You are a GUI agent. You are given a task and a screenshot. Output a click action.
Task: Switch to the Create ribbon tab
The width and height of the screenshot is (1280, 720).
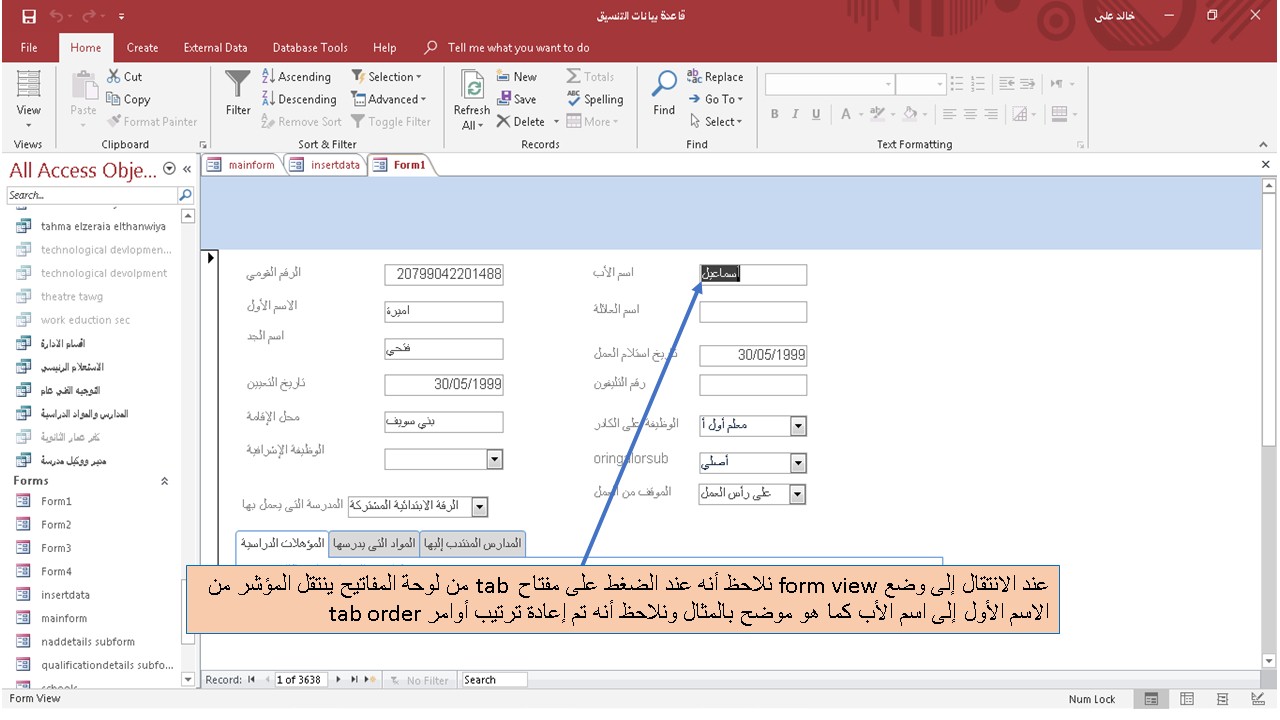[x=142, y=47]
